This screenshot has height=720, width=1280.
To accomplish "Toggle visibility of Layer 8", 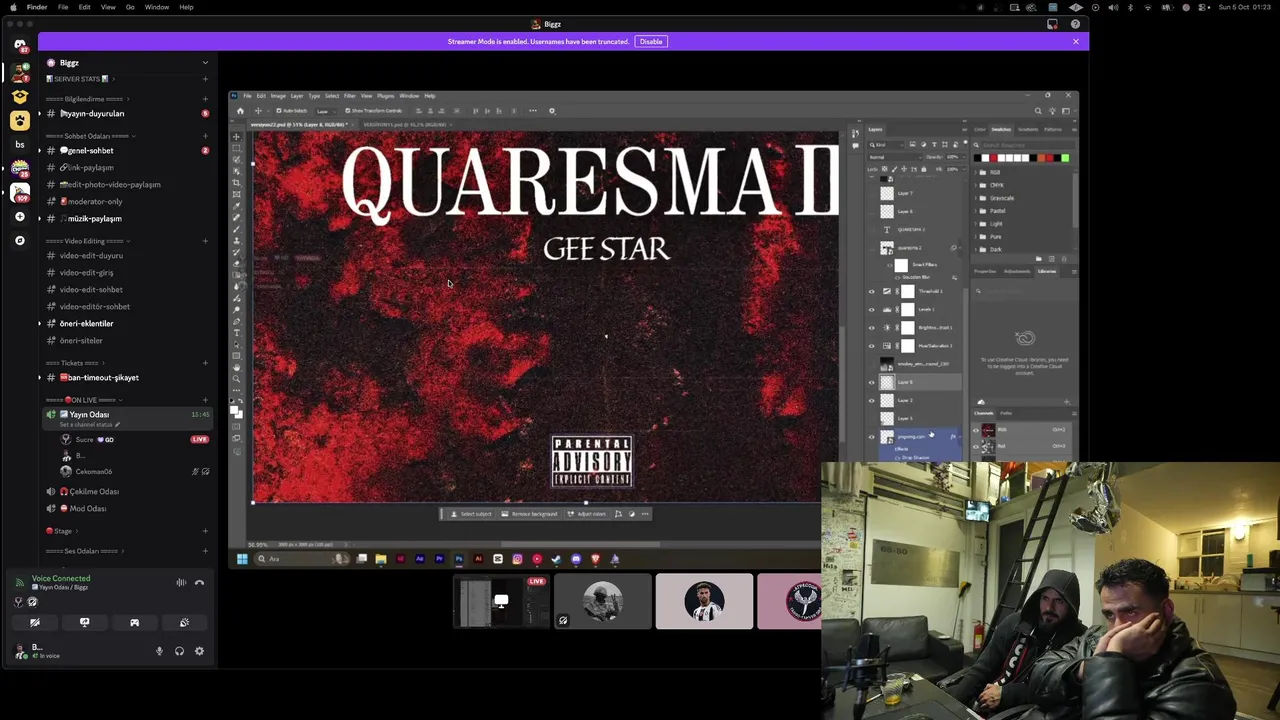I will pyautogui.click(x=871, y=382).
